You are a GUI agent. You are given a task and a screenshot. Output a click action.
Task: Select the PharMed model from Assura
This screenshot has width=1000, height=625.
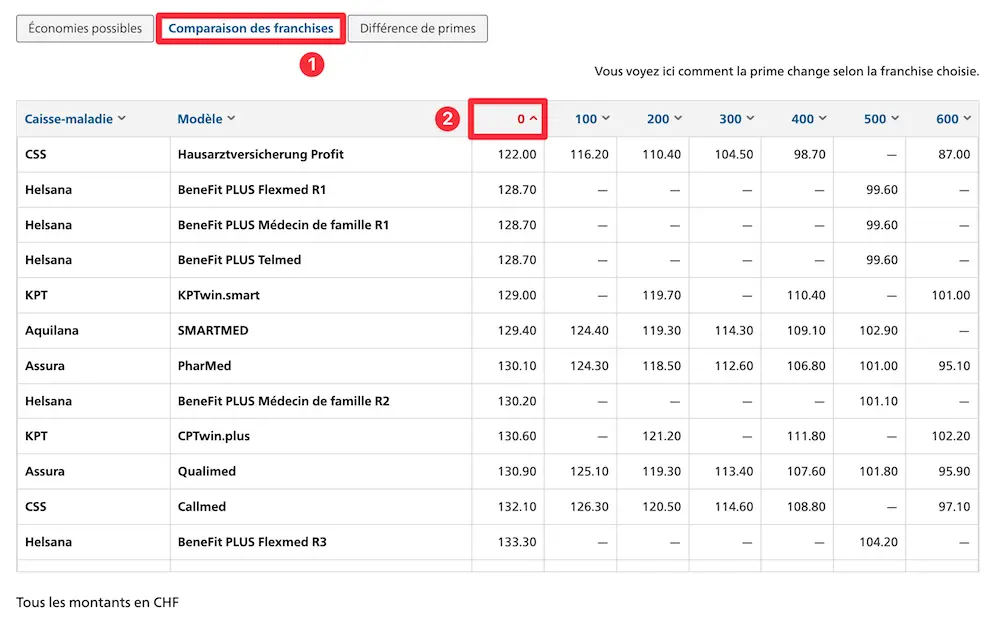coord(204,366)
